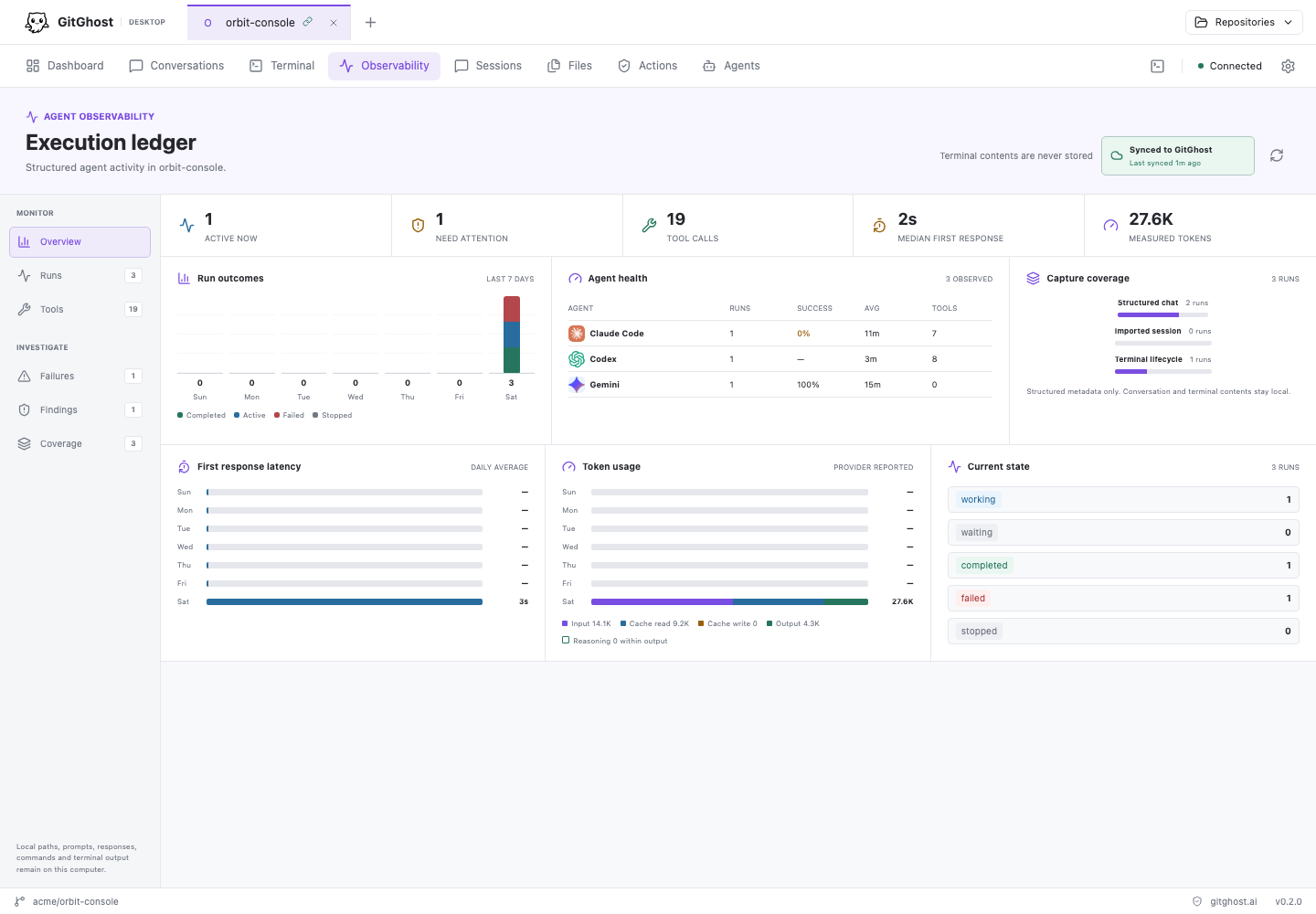Open Findings in the sidebar
1316x914 pixels.
(80, 410)
